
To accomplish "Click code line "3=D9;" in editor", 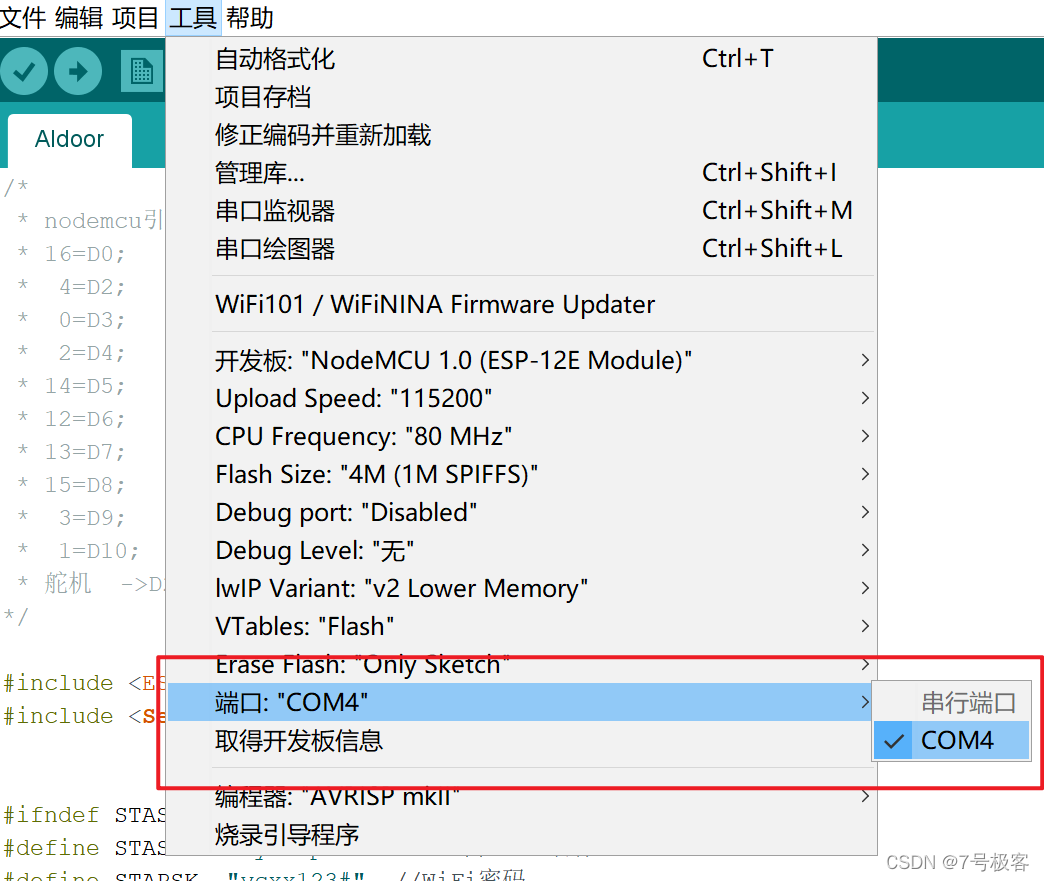I will (x=92, y=517).
